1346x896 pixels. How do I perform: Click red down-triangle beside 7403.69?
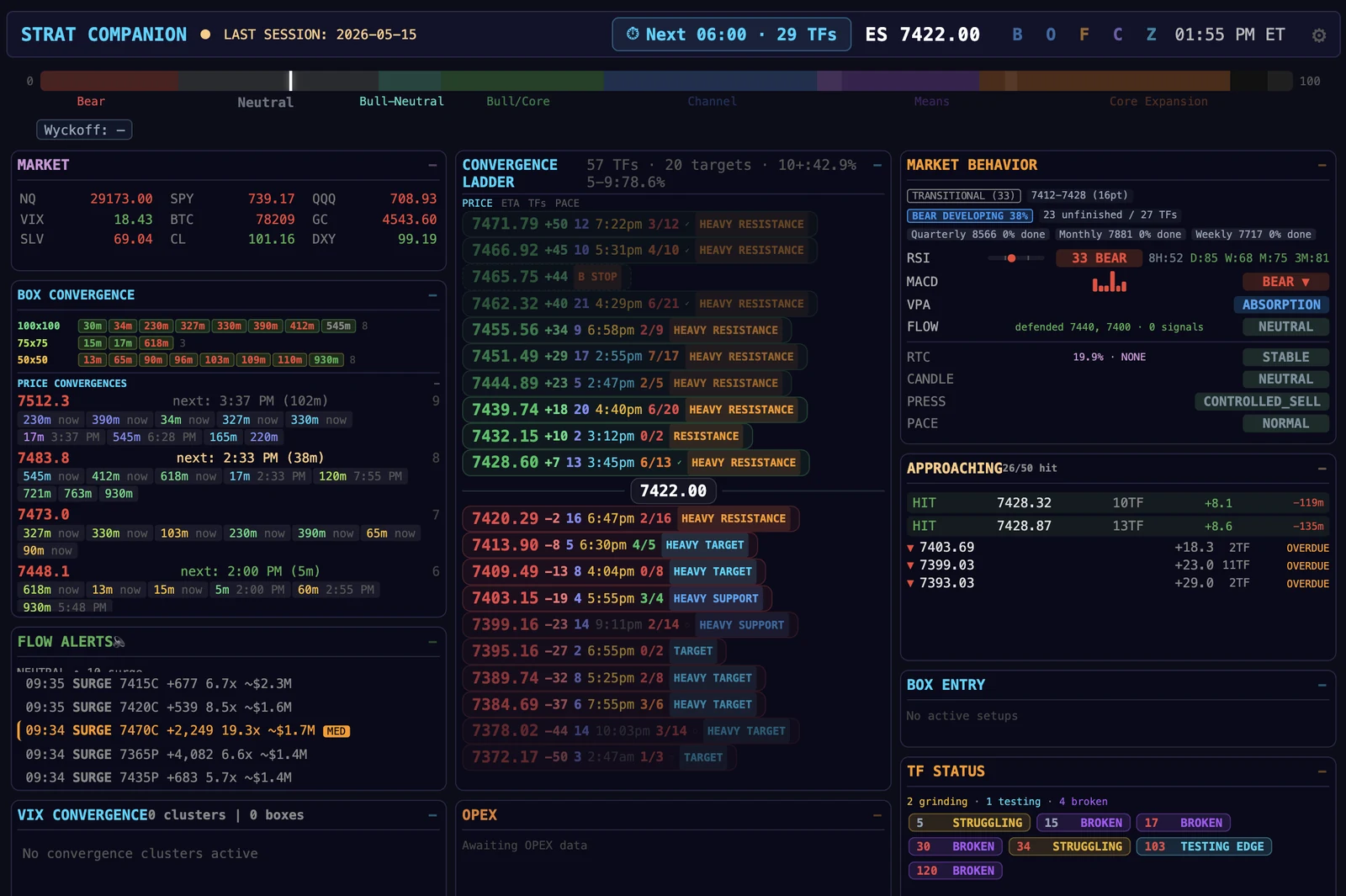[910, 548]
